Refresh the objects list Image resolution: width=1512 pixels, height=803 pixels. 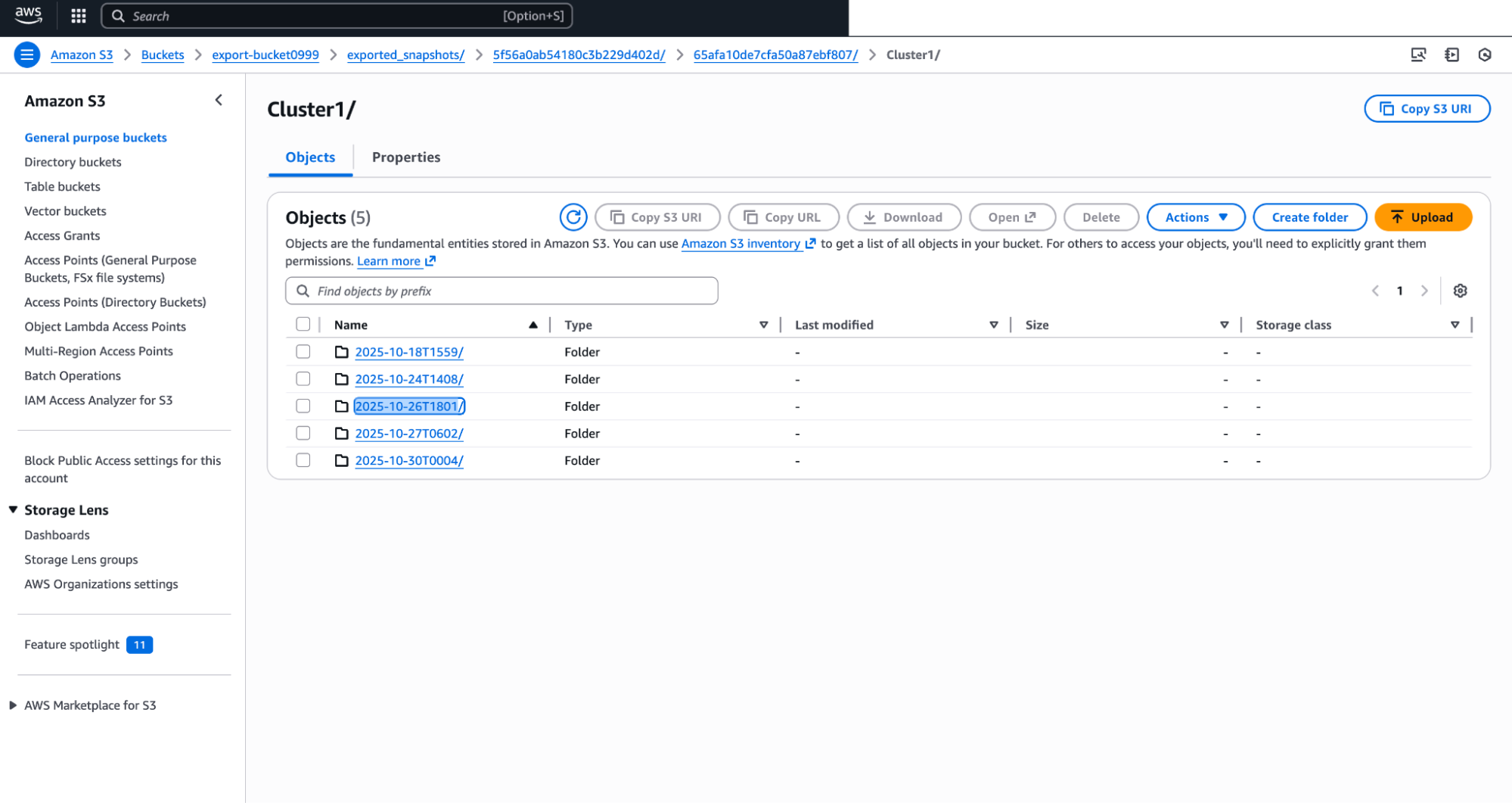[x=573, y=217]
